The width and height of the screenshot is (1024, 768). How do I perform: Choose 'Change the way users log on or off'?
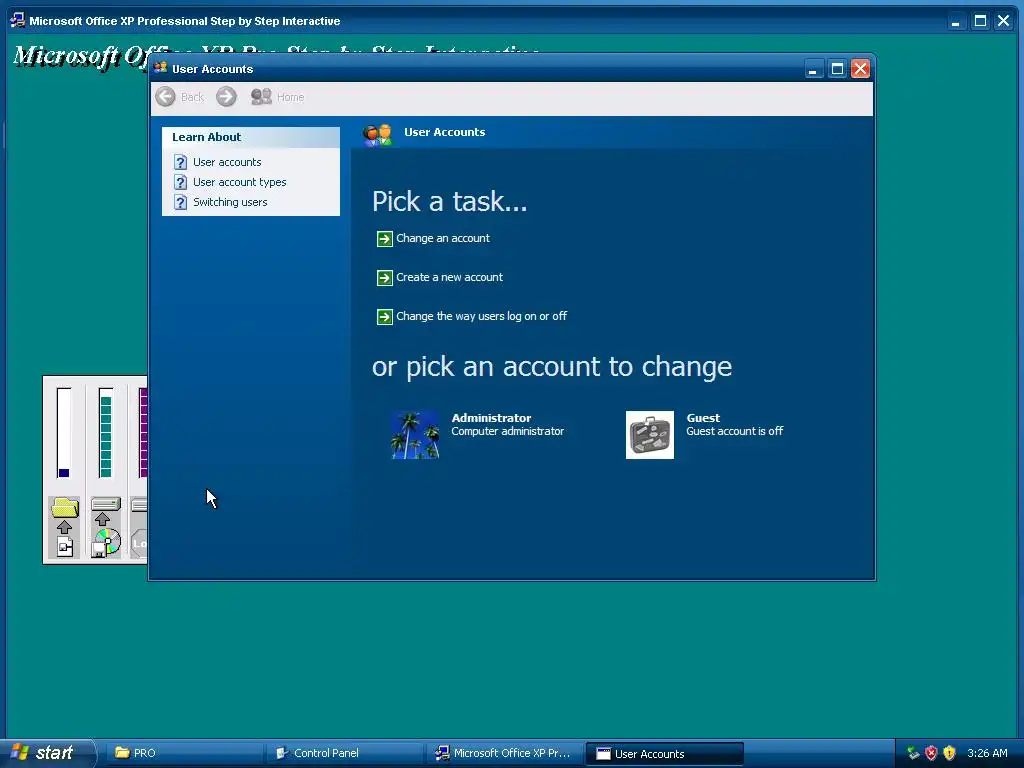[x=481, y=316]
